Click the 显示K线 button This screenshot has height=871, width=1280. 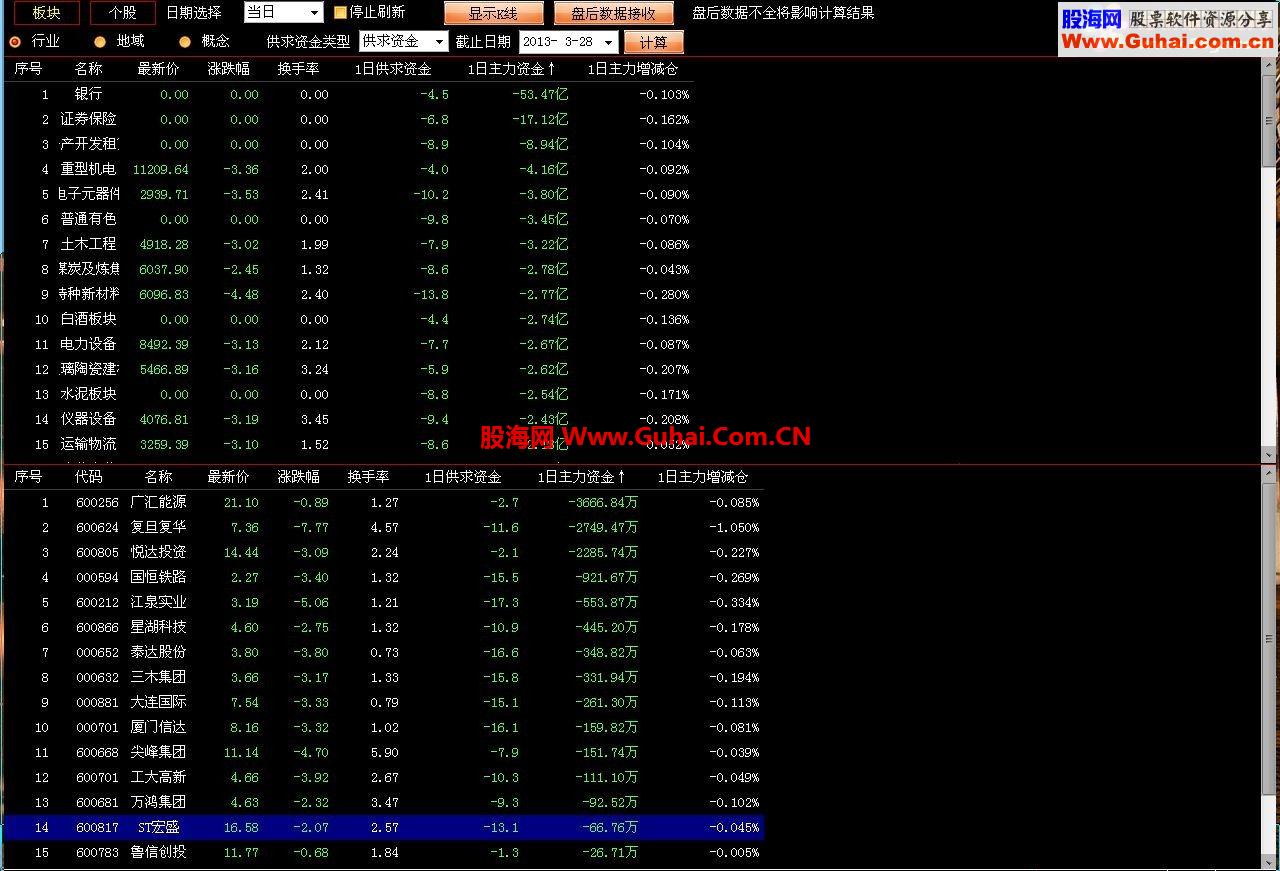coord(493,13)
